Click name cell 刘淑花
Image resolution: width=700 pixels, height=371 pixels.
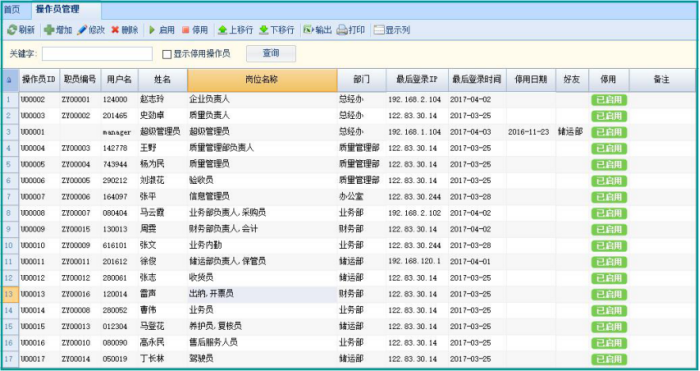coord(162,180)
